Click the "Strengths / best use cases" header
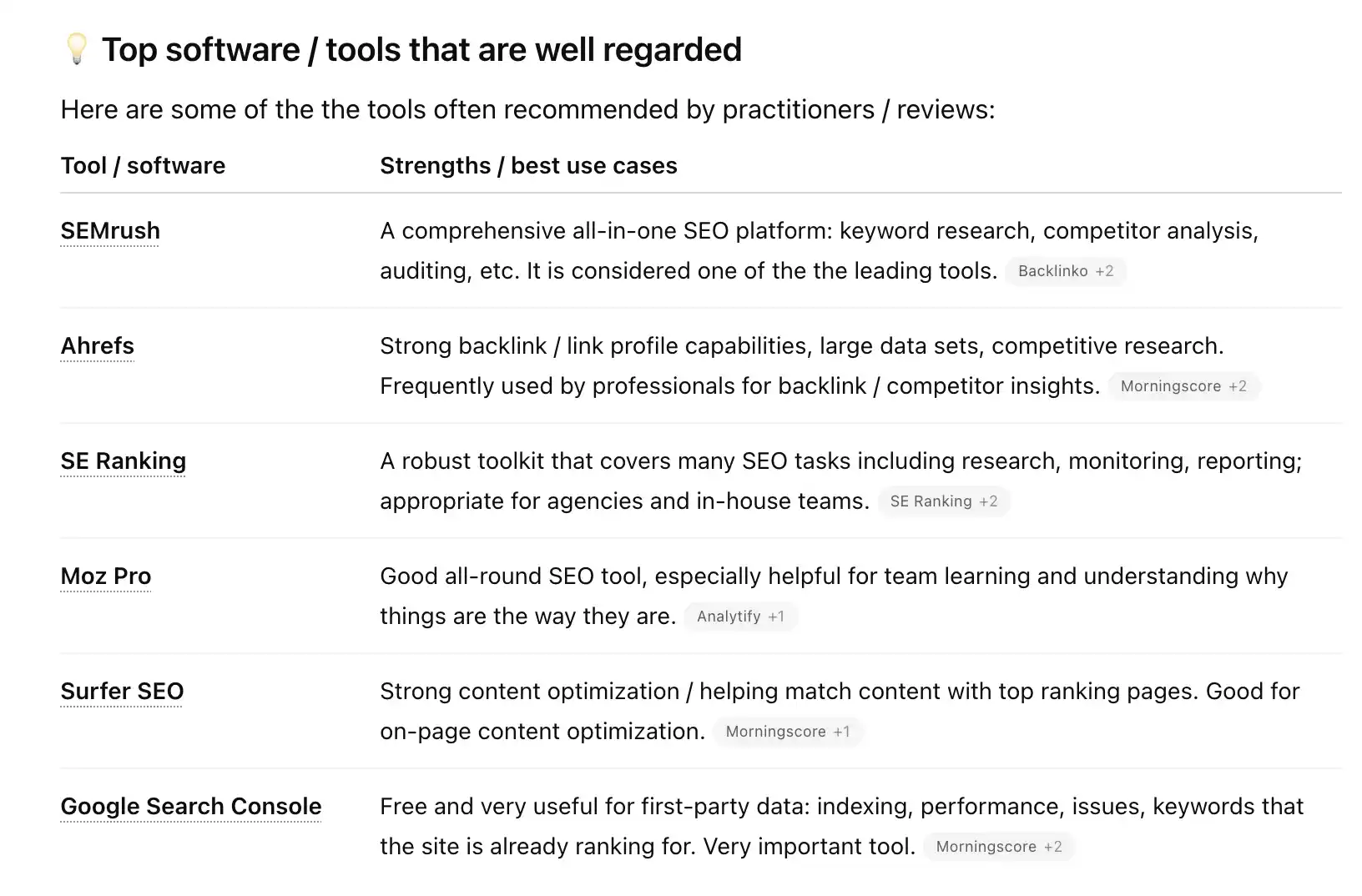The height and width of the screenshot is (896, 1362). 528,166
